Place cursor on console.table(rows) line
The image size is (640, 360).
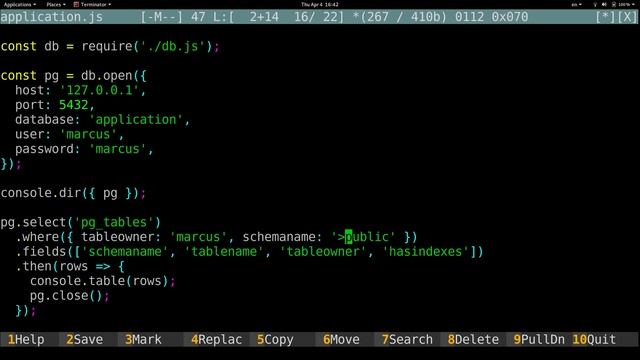point(102,281)
